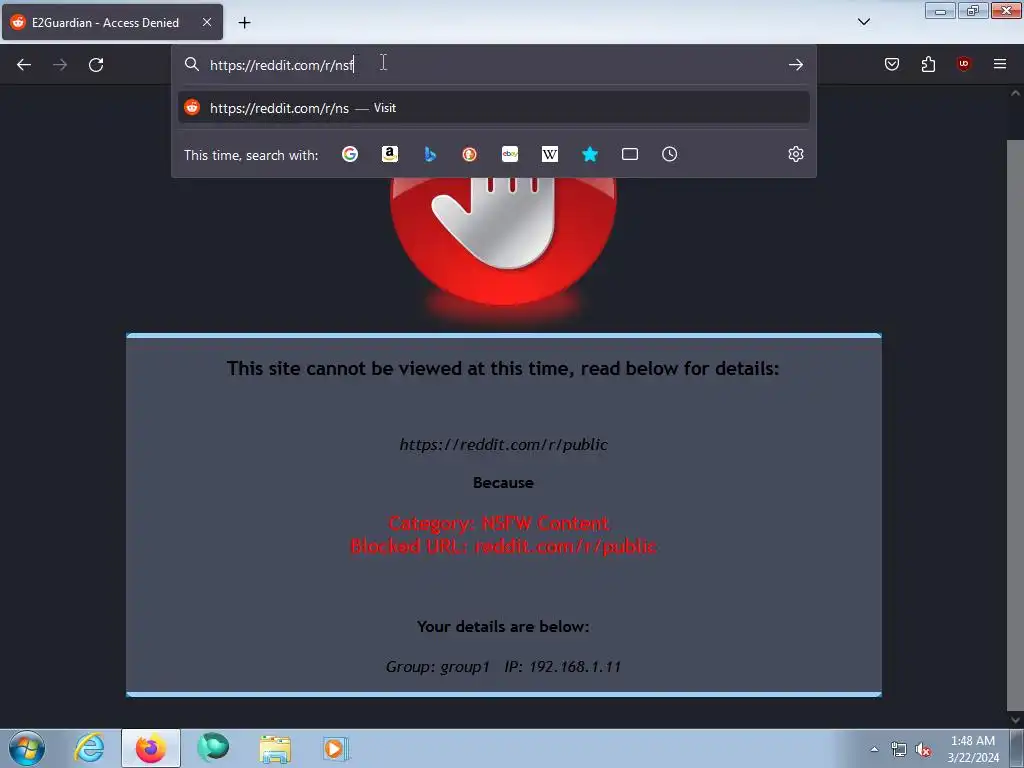
Task: Click the scroll up arrow
Action: coord(1016,93)
